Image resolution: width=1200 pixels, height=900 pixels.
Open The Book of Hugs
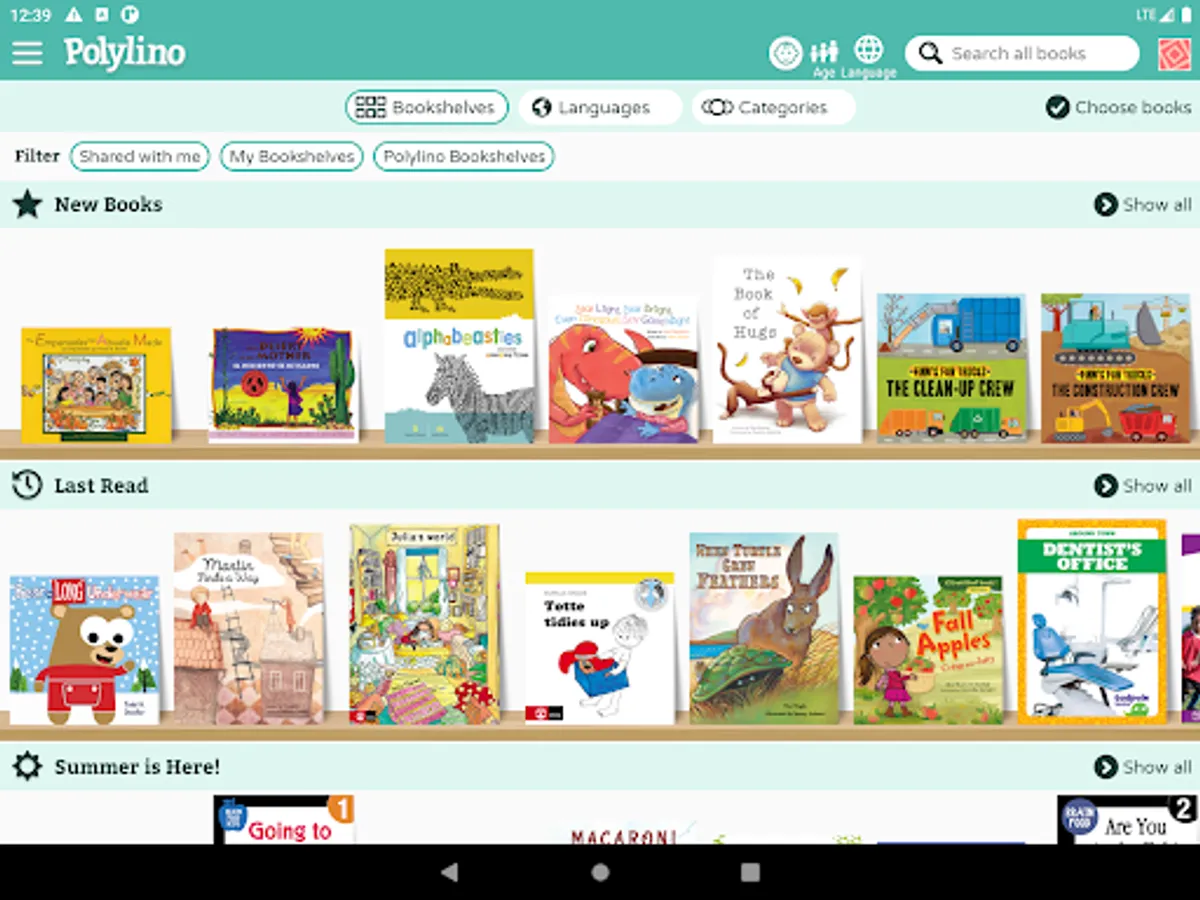(x=788, y=349)
